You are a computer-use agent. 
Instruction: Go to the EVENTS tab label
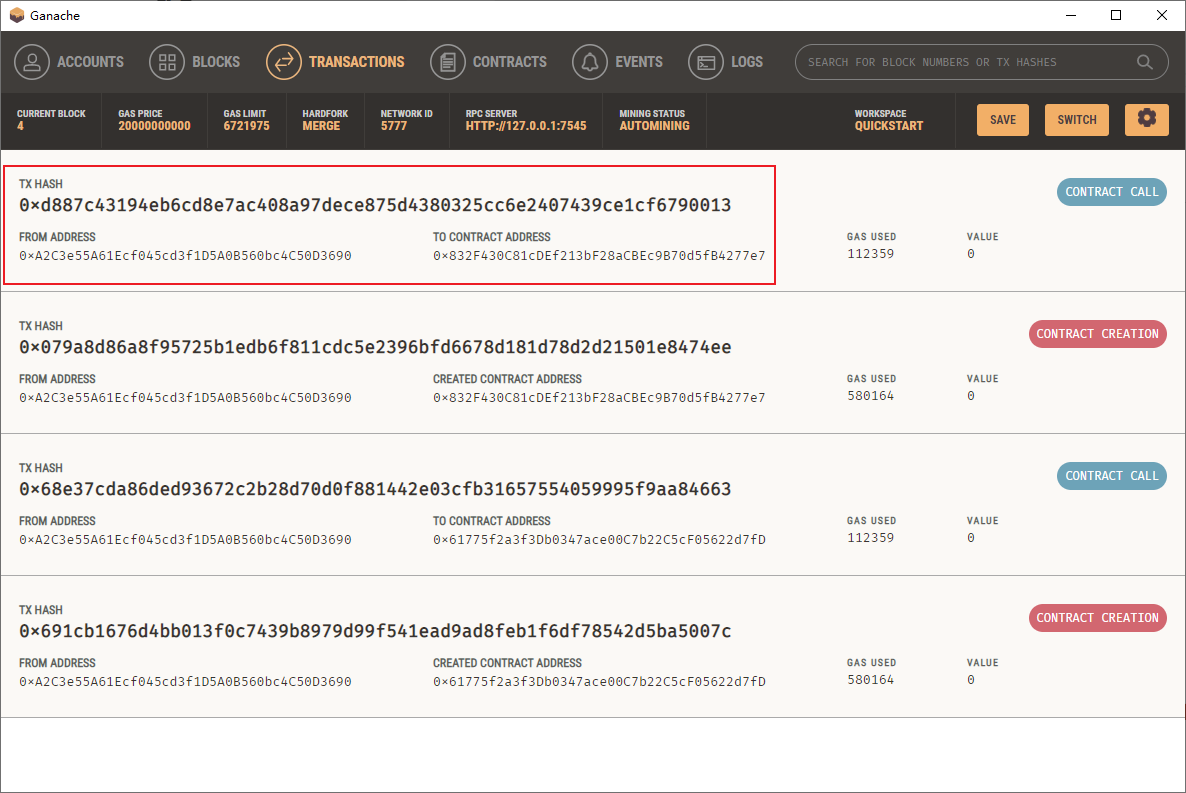point(638,62)
